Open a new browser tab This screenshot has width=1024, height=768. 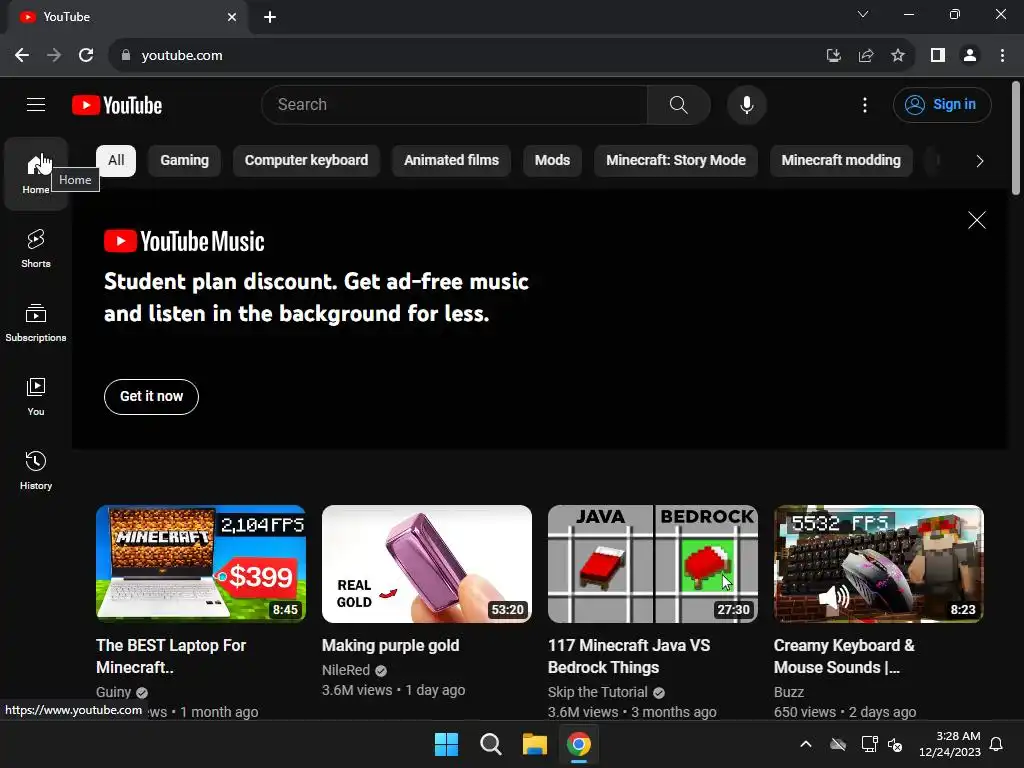[270, 18]
